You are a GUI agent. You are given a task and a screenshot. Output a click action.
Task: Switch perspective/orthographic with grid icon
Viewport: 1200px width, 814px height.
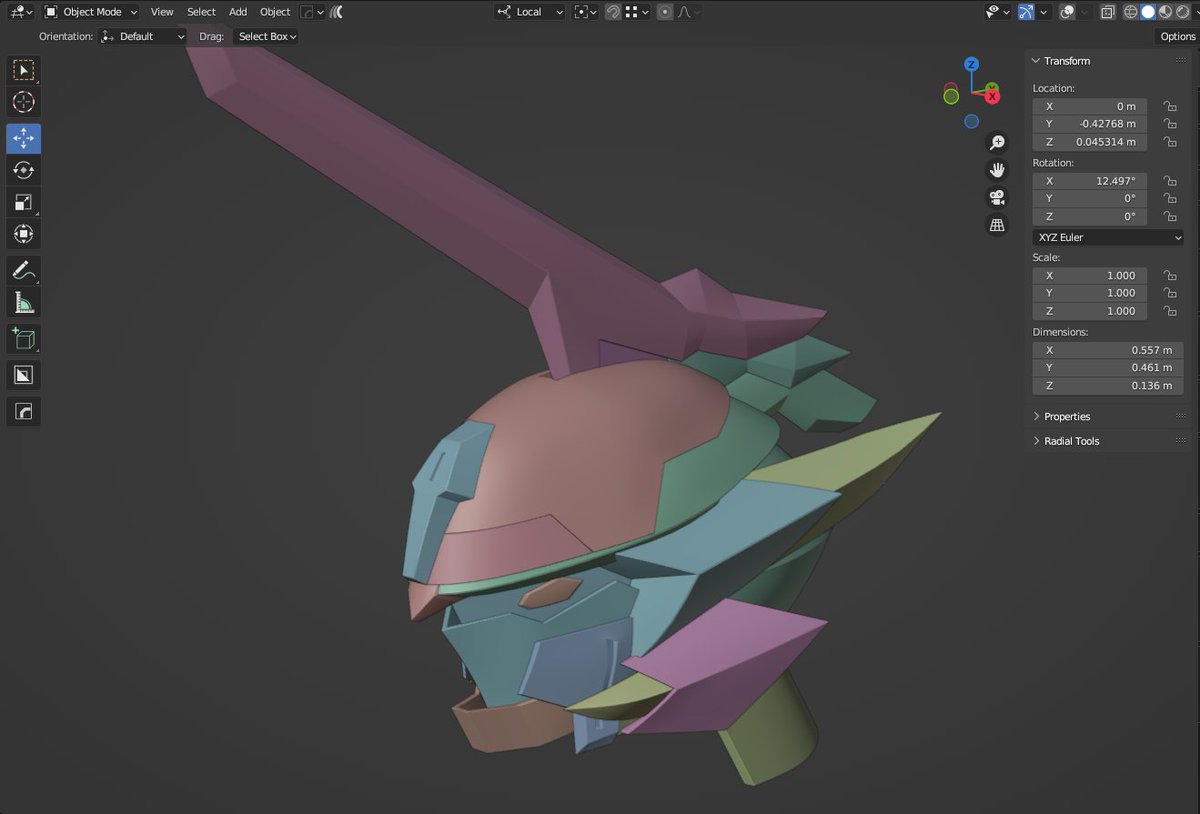(x=997, y=225)
